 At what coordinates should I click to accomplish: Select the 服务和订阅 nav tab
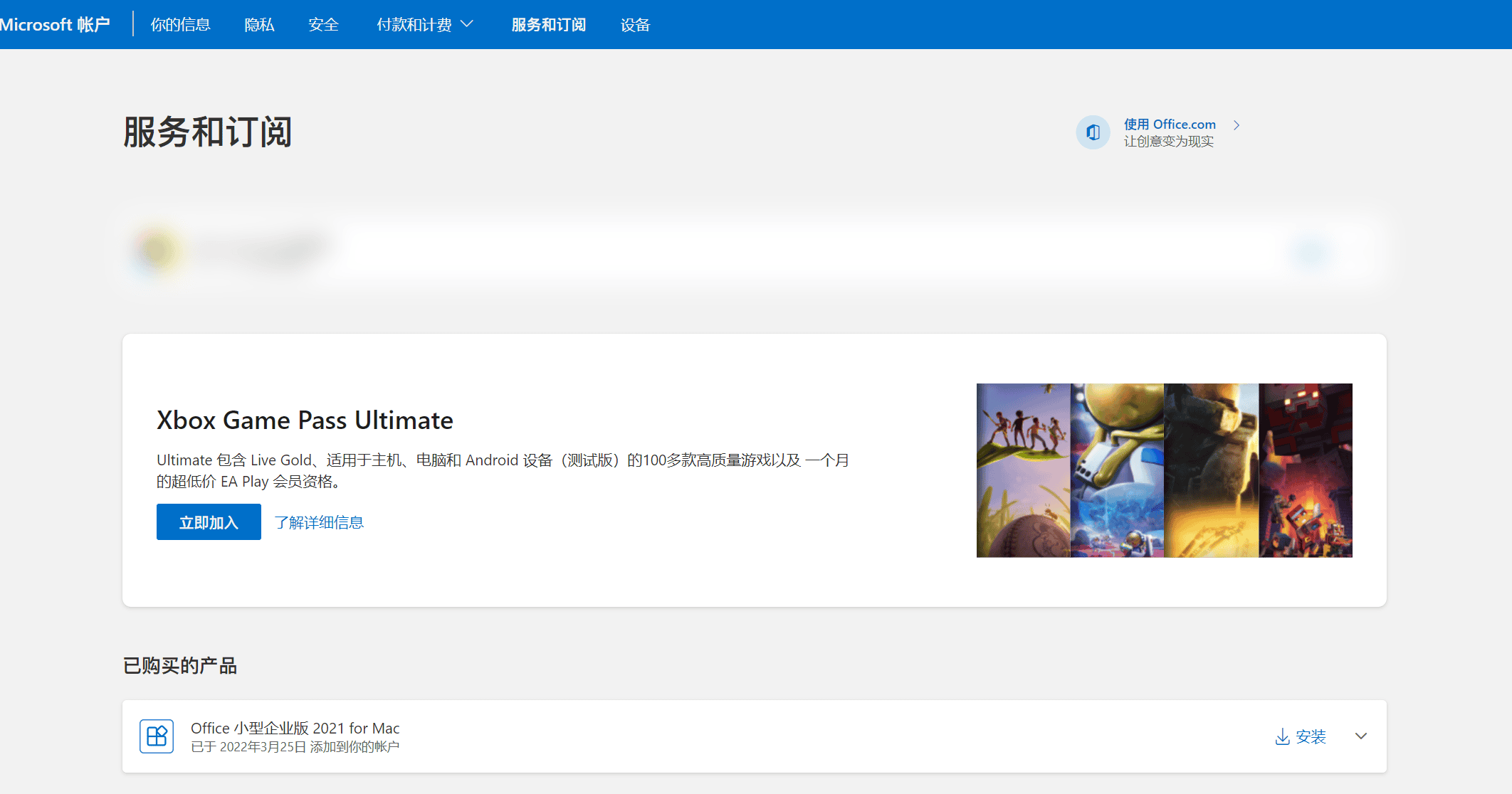548,25
